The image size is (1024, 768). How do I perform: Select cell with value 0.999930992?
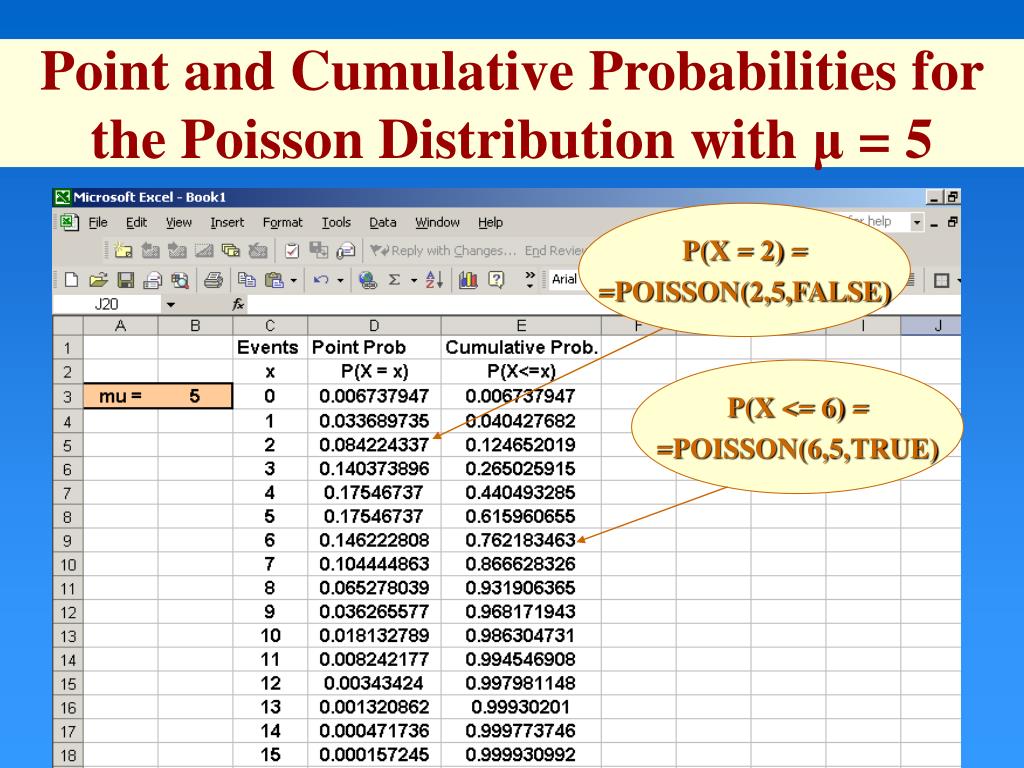pos(521,755)
